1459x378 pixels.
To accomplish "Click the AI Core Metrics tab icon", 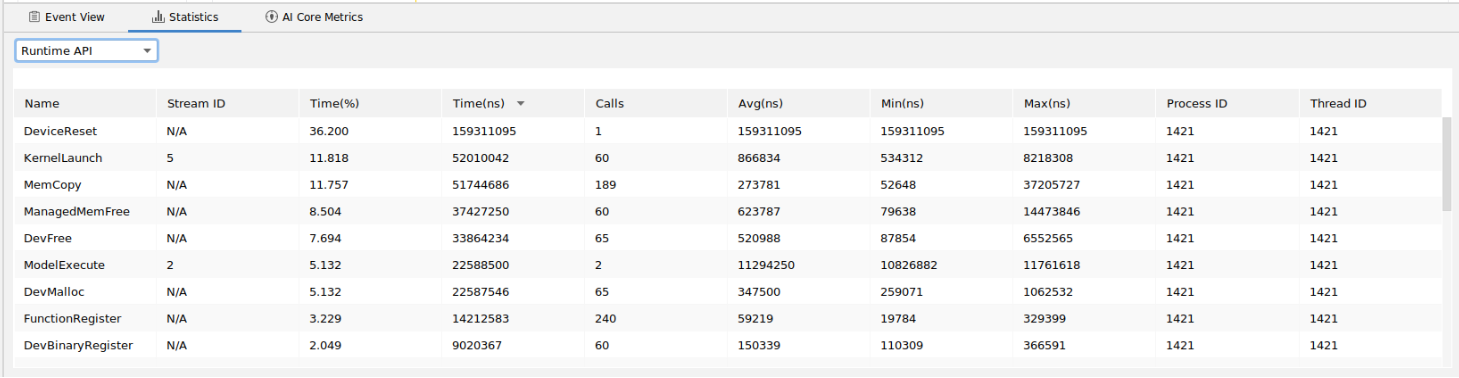I will point(272,17).
